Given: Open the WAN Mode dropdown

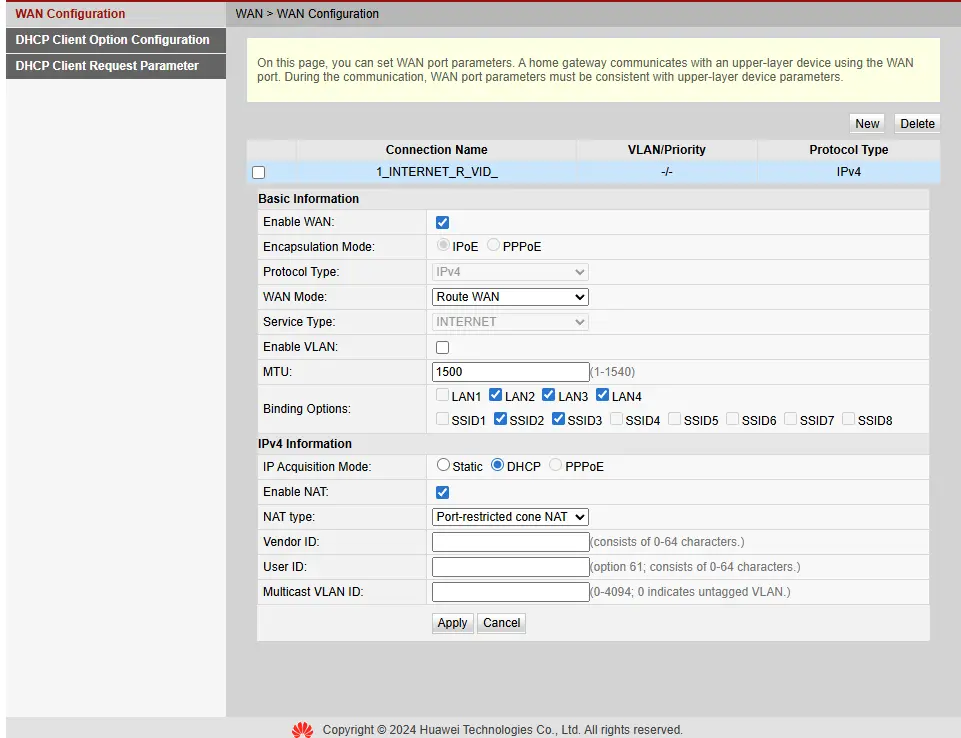Looking at the screenshot, I should click(510, 297).
